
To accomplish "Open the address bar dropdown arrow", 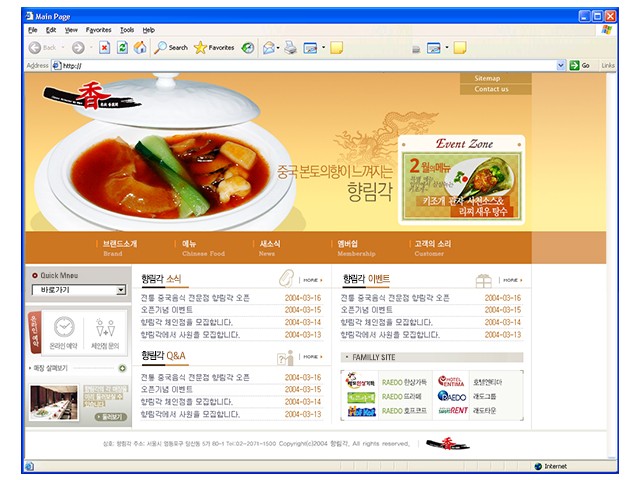I will click(561, 65).
